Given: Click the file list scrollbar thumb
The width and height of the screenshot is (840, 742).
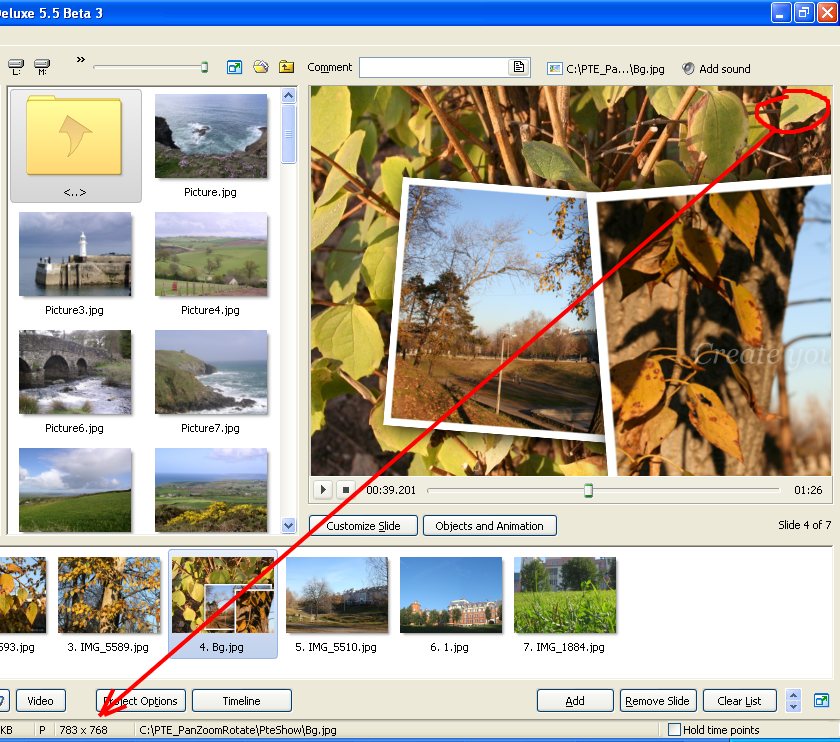Looking at the screenshot, I should (288, 134).
